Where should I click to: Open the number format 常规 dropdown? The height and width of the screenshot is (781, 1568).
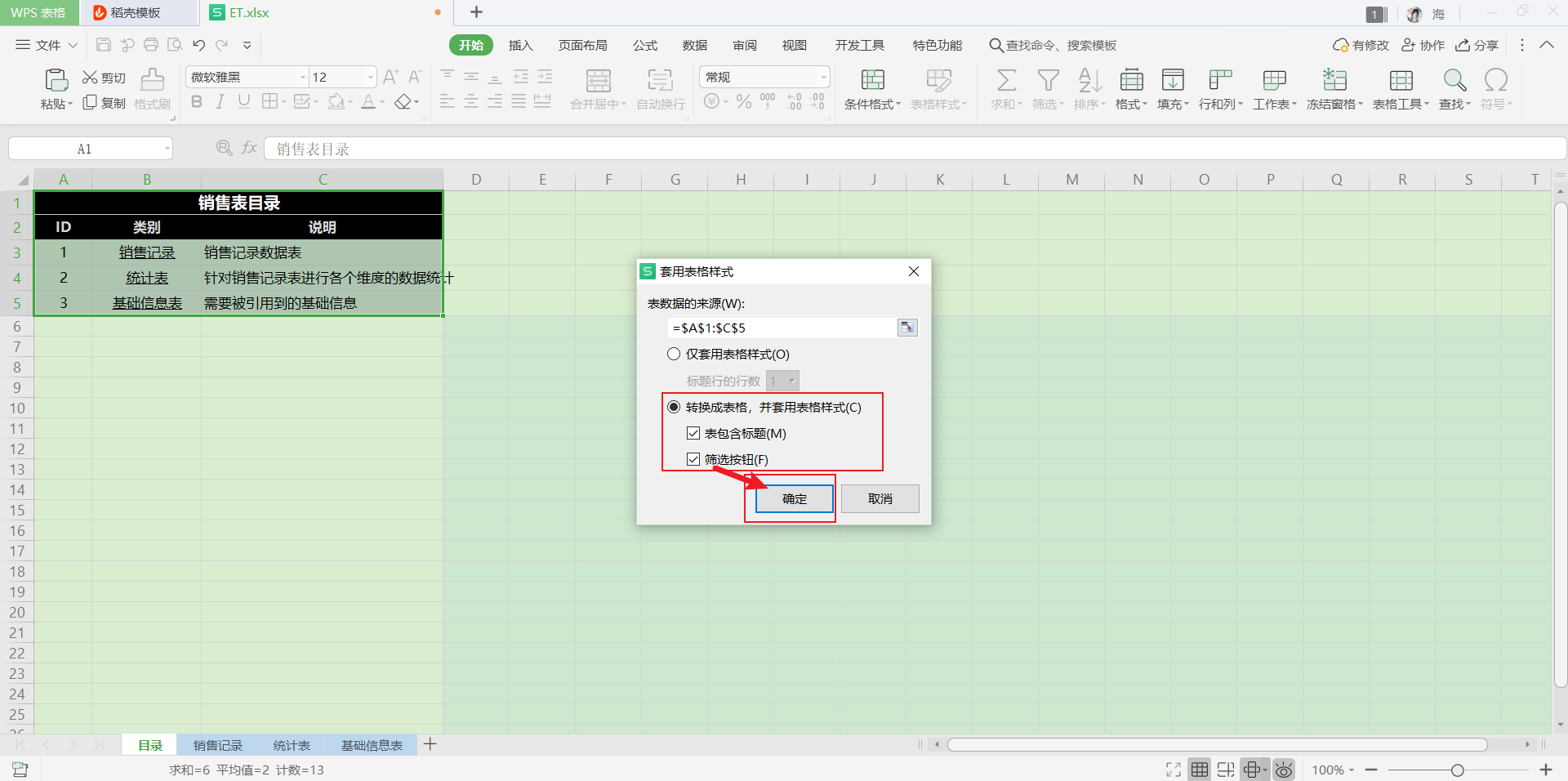pos(823,77)
